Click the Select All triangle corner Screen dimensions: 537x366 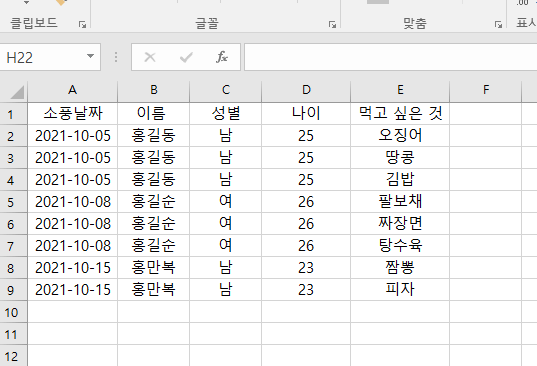[16, 92]
